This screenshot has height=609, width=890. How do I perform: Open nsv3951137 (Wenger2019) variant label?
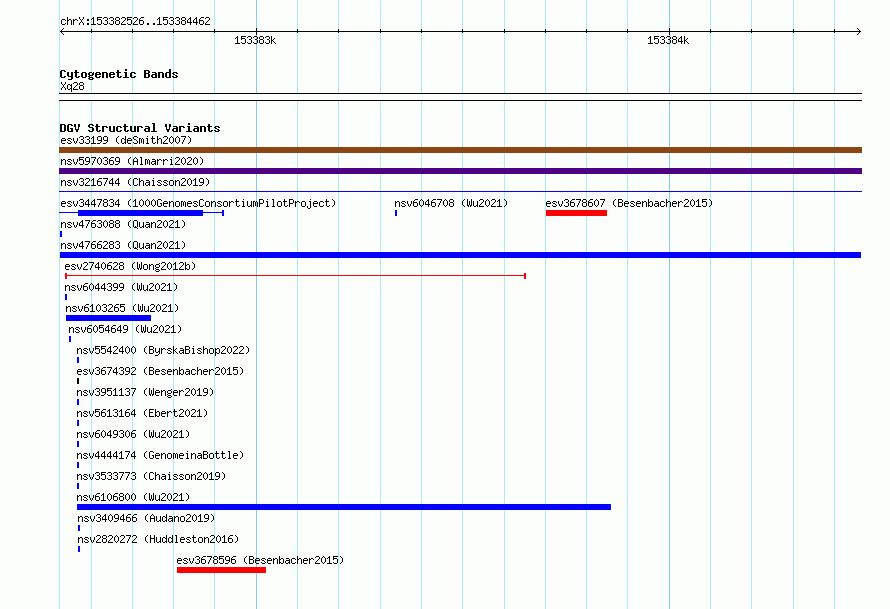(x=145, y=392)
